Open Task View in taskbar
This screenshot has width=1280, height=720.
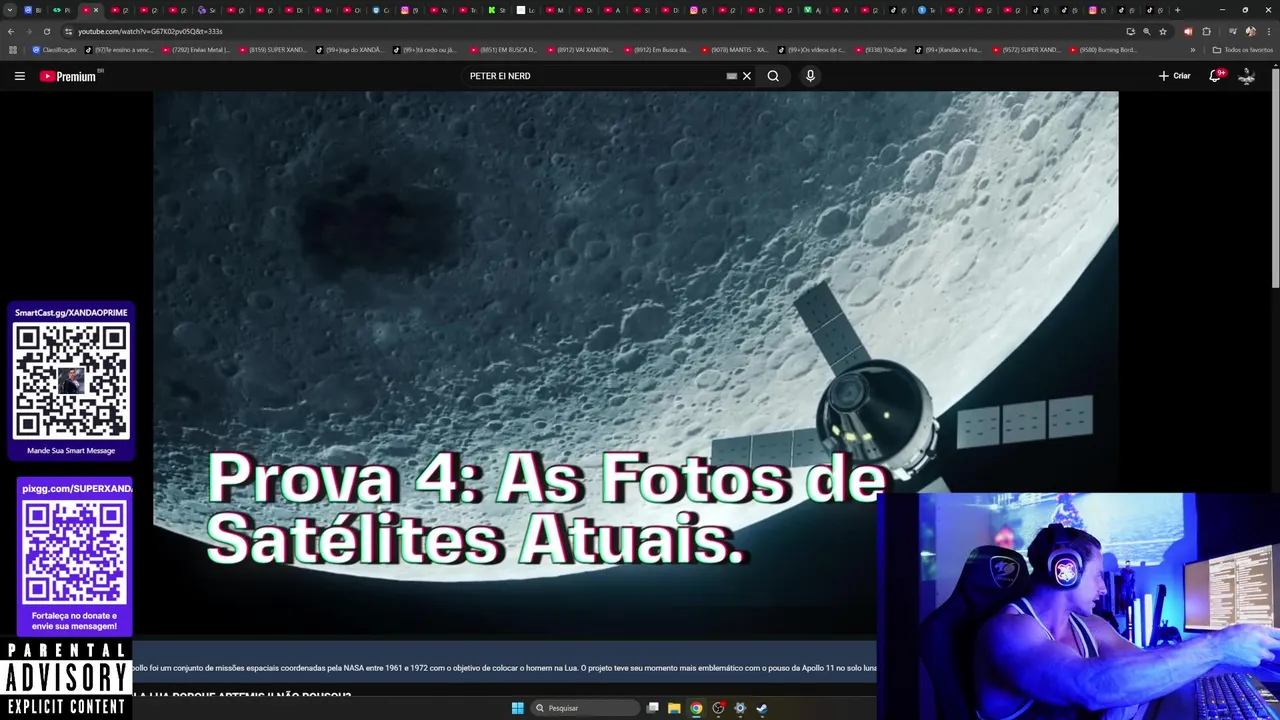(652, 708)
